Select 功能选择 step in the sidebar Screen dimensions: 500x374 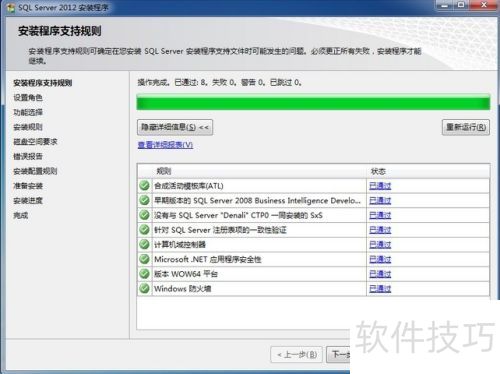28,112
